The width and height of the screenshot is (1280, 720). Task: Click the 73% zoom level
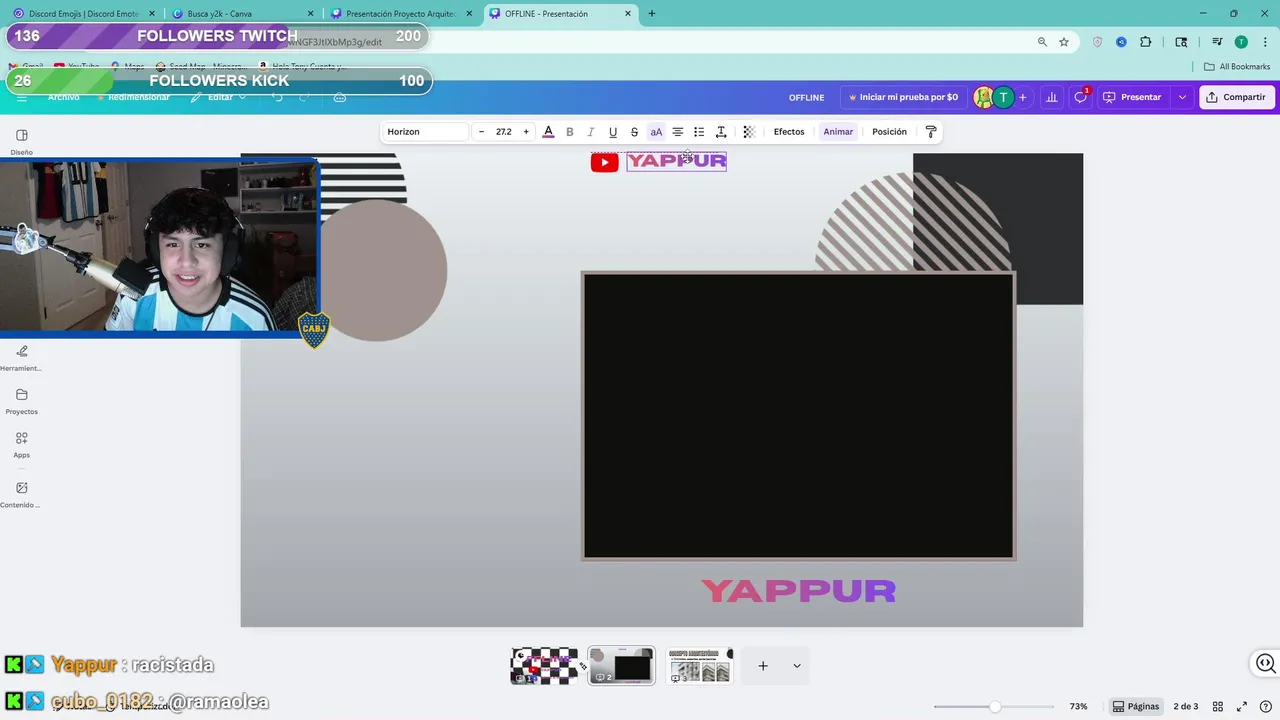1078,707
